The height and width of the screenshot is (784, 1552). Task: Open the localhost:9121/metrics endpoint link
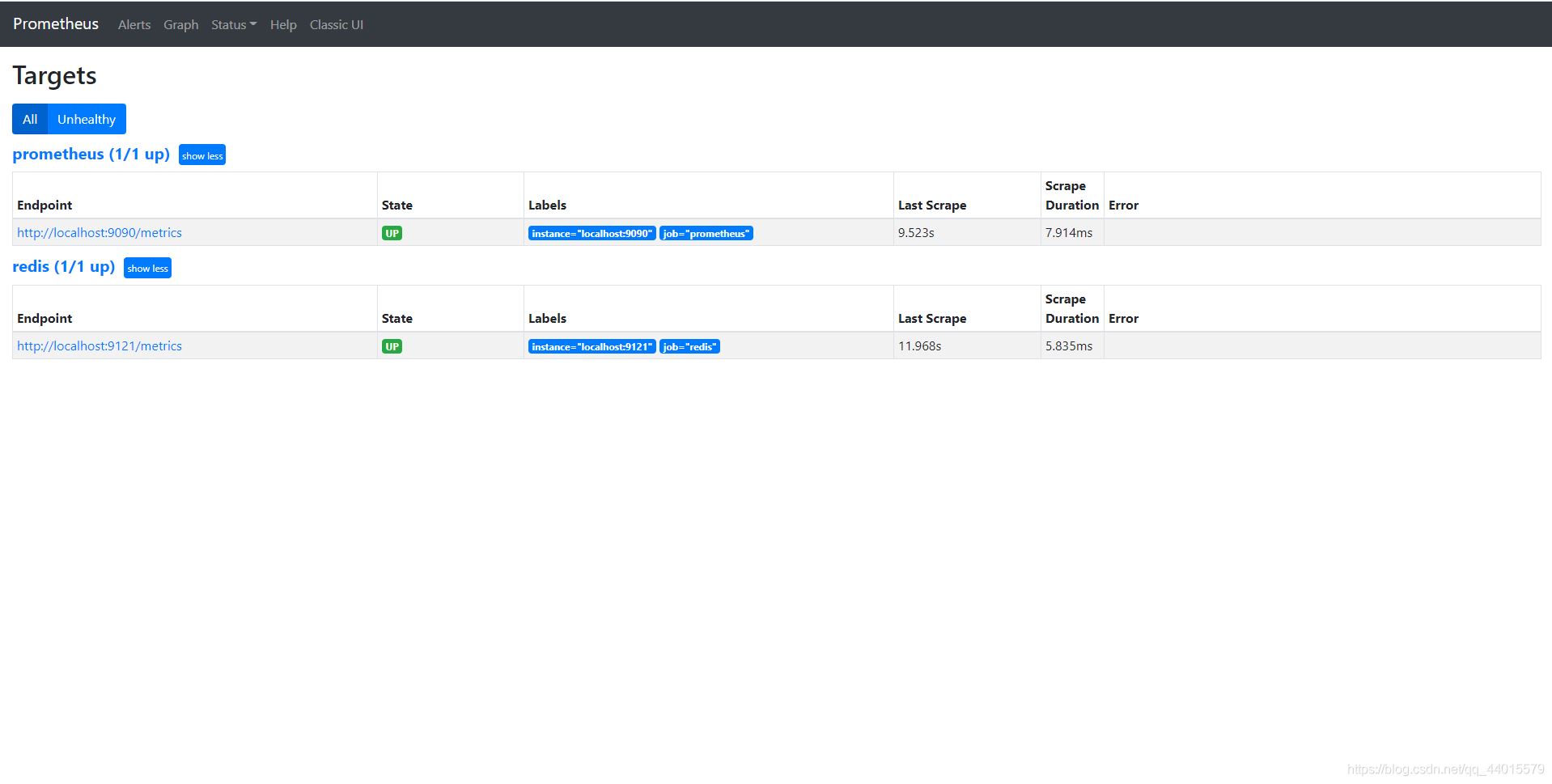pos(100,345)
